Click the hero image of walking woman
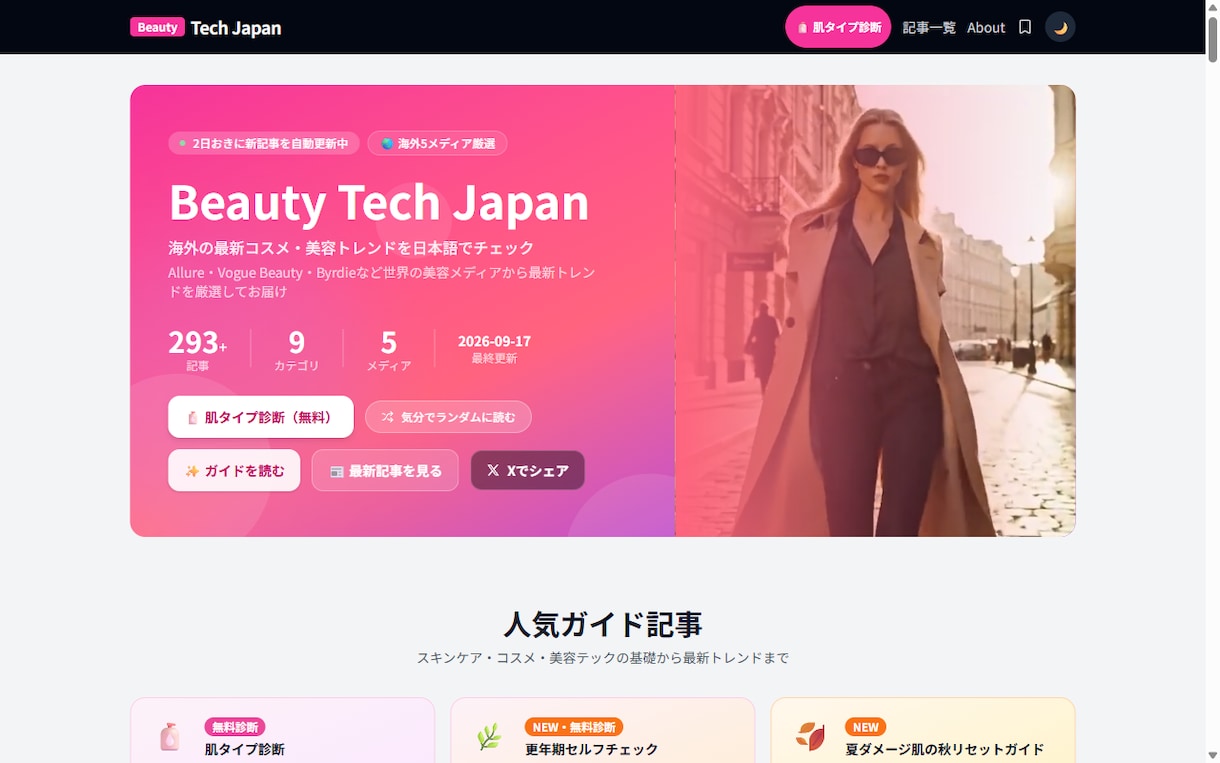 pos(875,311)
